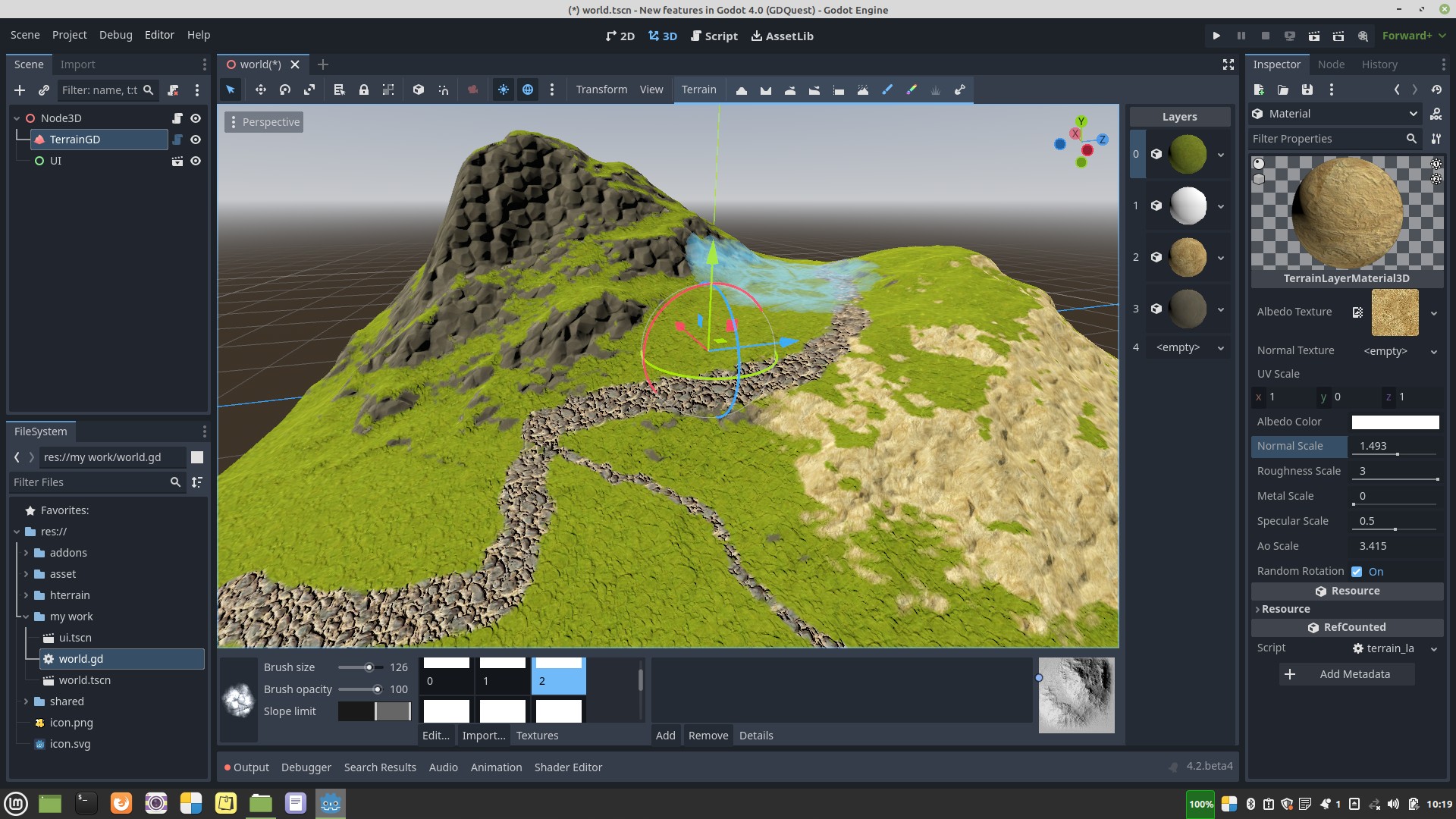
Task: Open the Details button
Action: [x=756, y=736]
